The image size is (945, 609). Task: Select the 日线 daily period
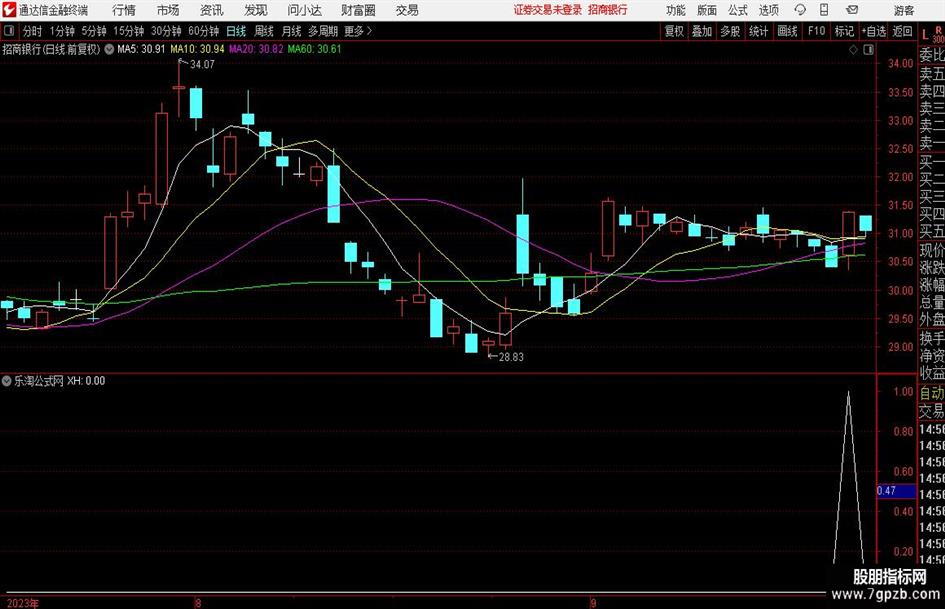click(236, 31)
